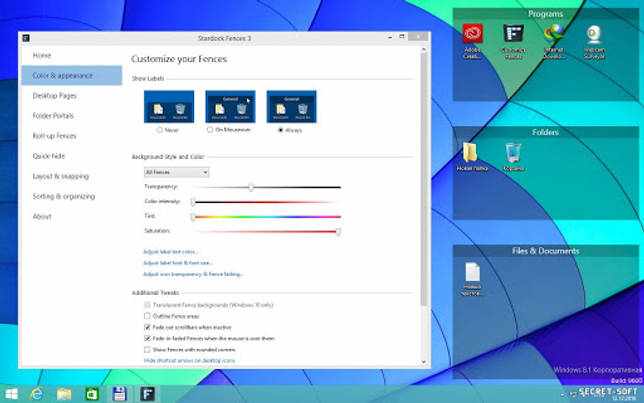Untick Fade in faded Fences on mouseover
Viewport: 644px width, 403px height.
tap(147, 338)
